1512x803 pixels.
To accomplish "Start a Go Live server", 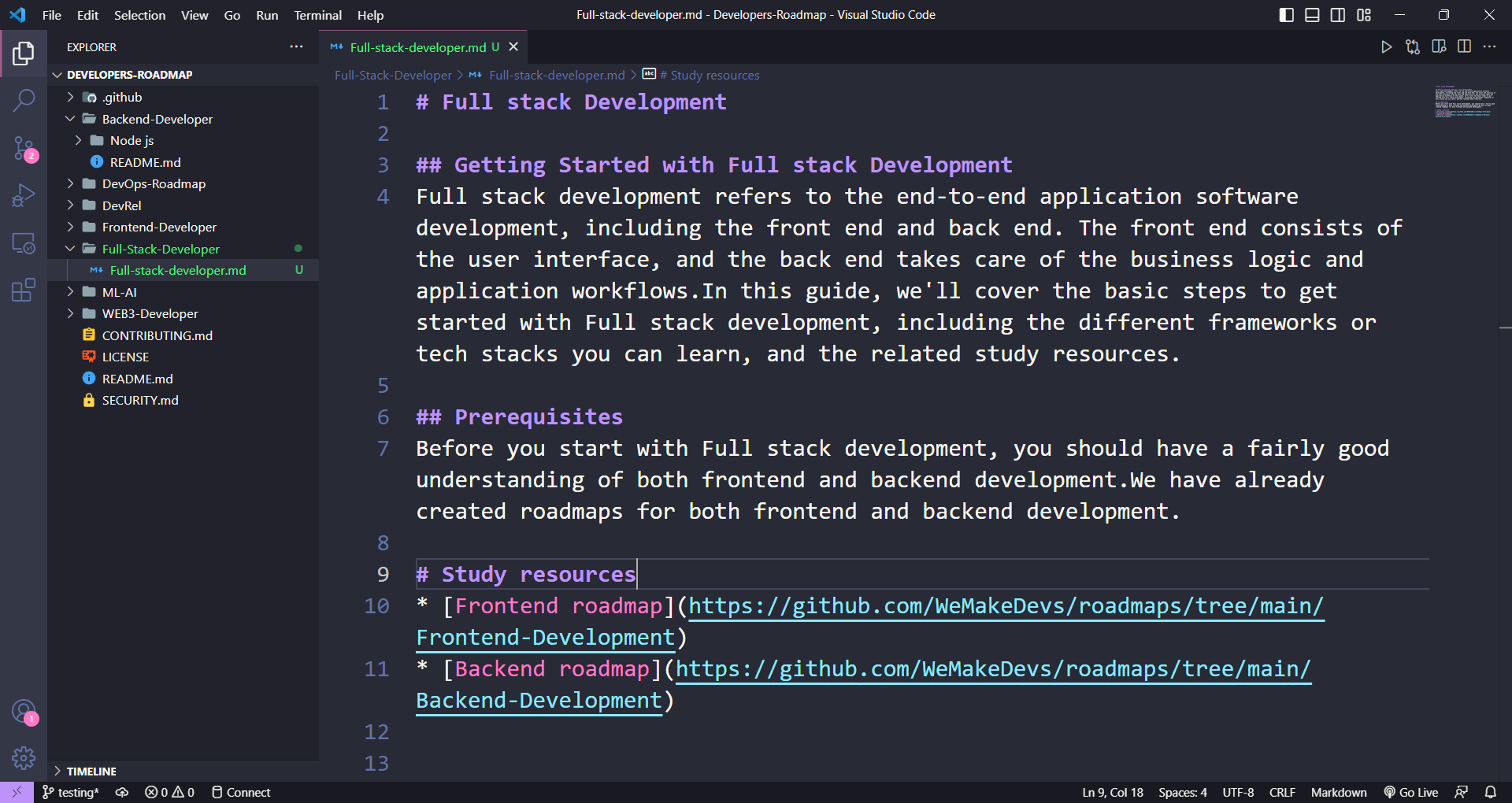I will click(x=1410, y=792).
